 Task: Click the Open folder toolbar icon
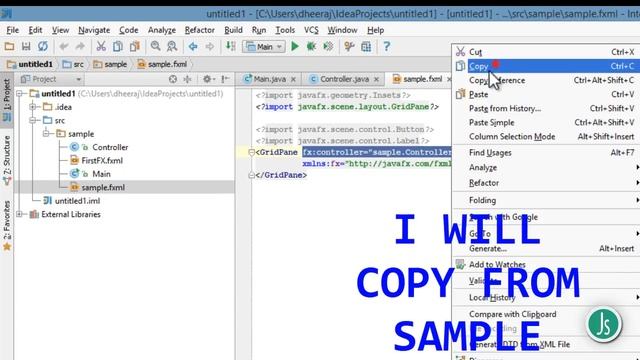point(9,47)
